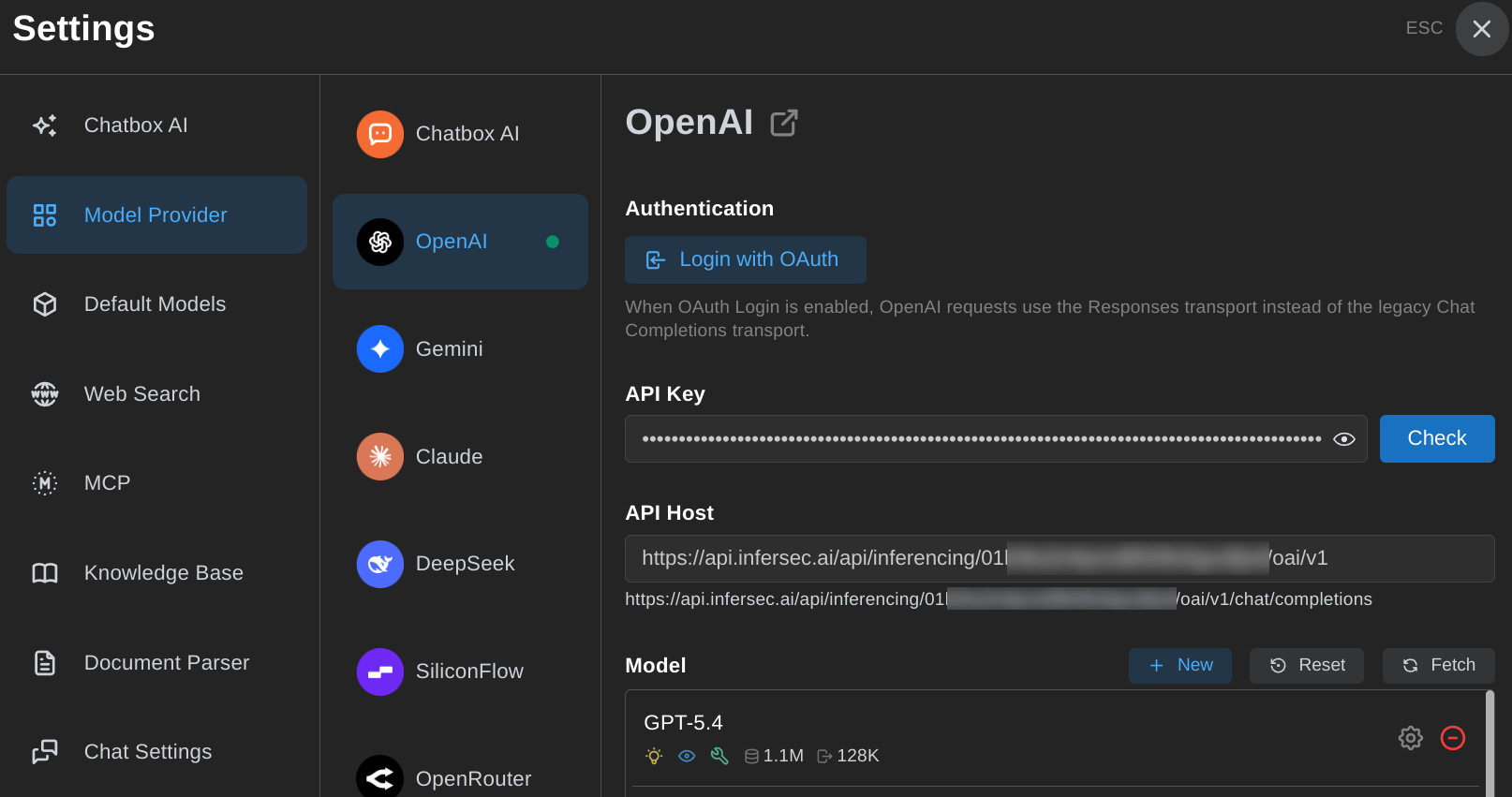The height and width of the screenshot is (797, 1512).
Task: Click OpenAI green enabled status dot
Action: [553, 242]
